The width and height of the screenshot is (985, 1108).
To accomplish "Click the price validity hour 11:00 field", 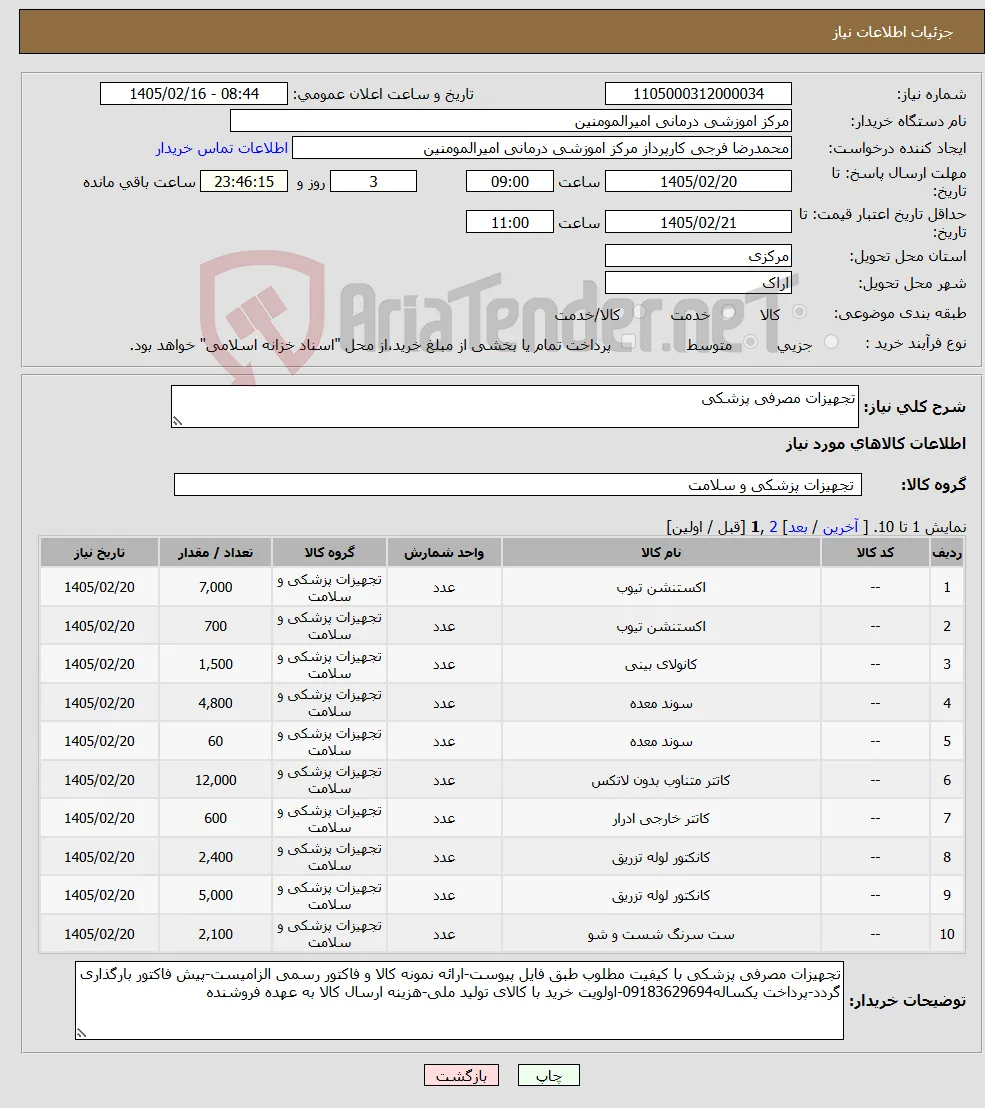I will click(x=509, y=222).
